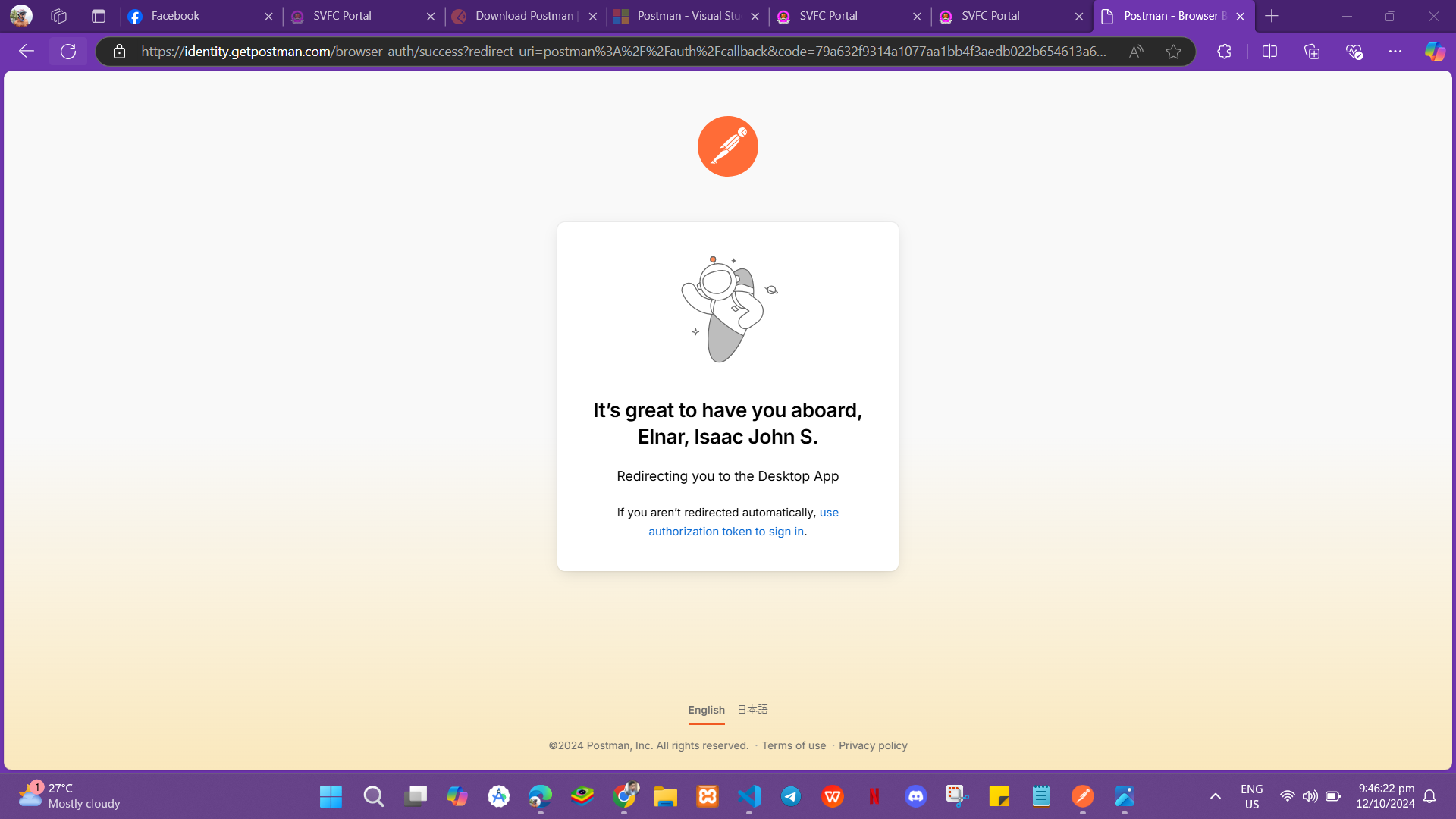
Task: Open Browser essentials heart icon
Action: (1354, 52)
